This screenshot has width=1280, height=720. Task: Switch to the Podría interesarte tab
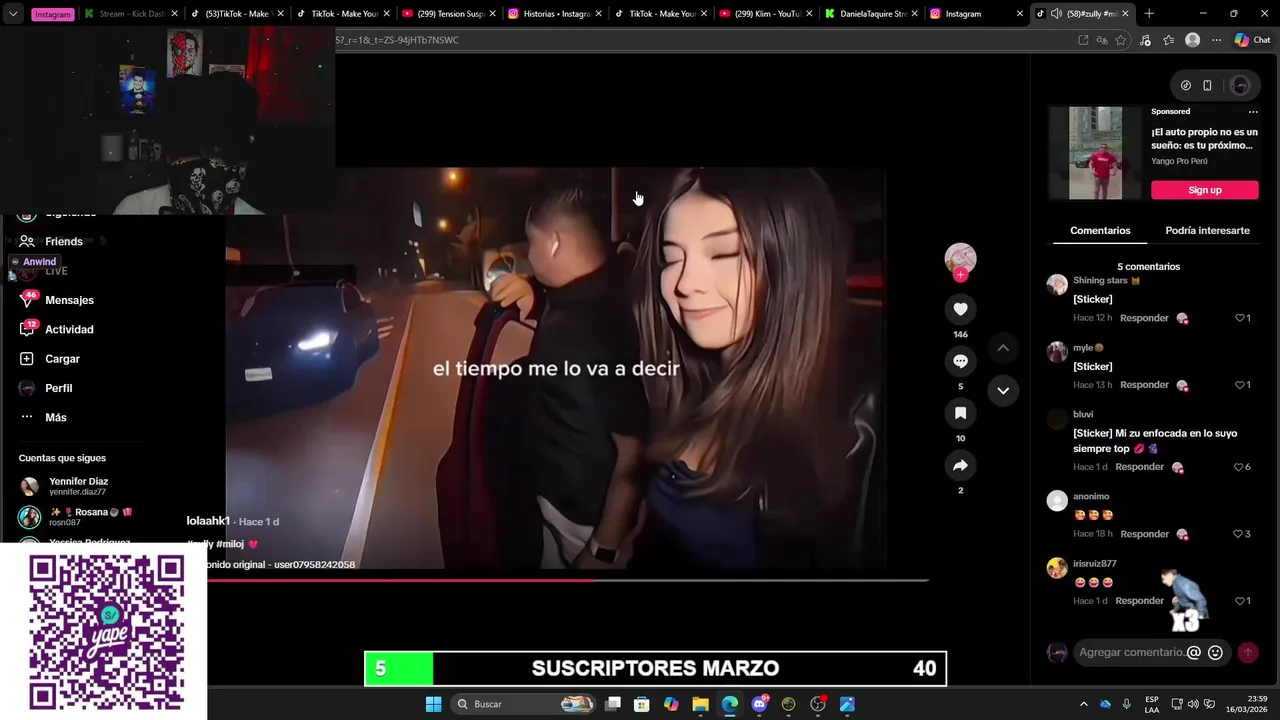[1207, 231]
